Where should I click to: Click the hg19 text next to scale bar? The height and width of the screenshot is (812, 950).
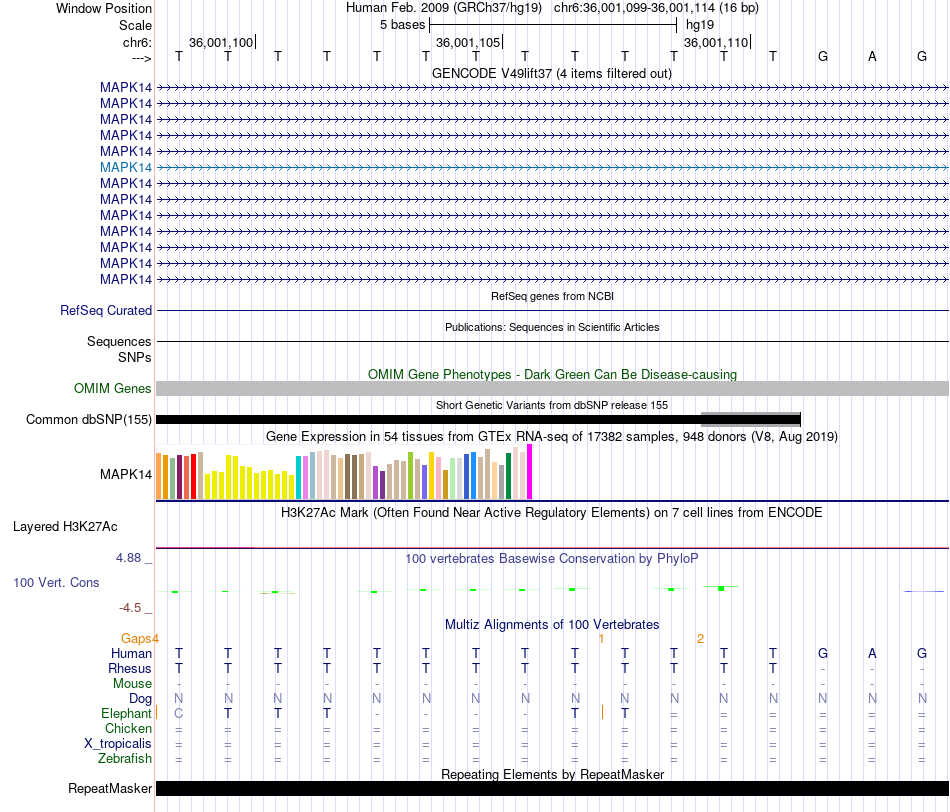(x=700, y=25)
